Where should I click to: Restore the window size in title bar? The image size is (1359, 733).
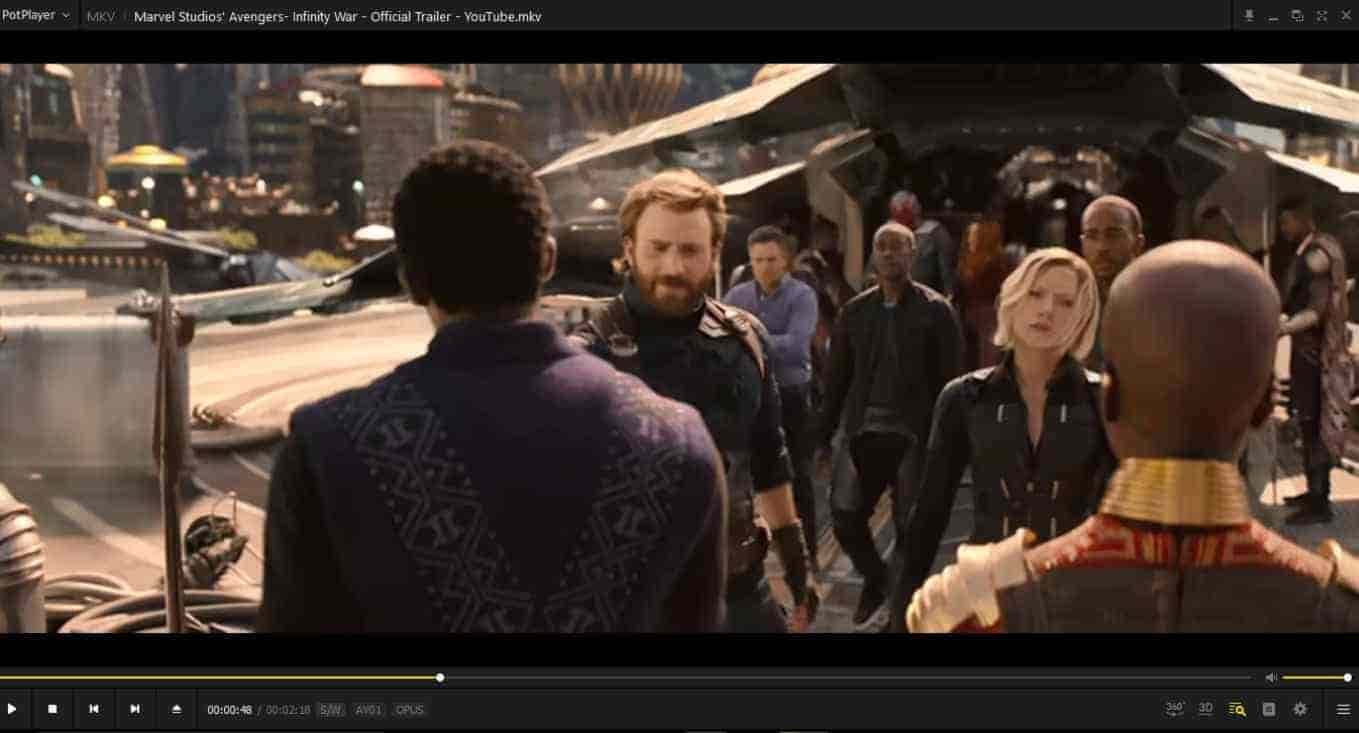click(x=1297, y=16)
